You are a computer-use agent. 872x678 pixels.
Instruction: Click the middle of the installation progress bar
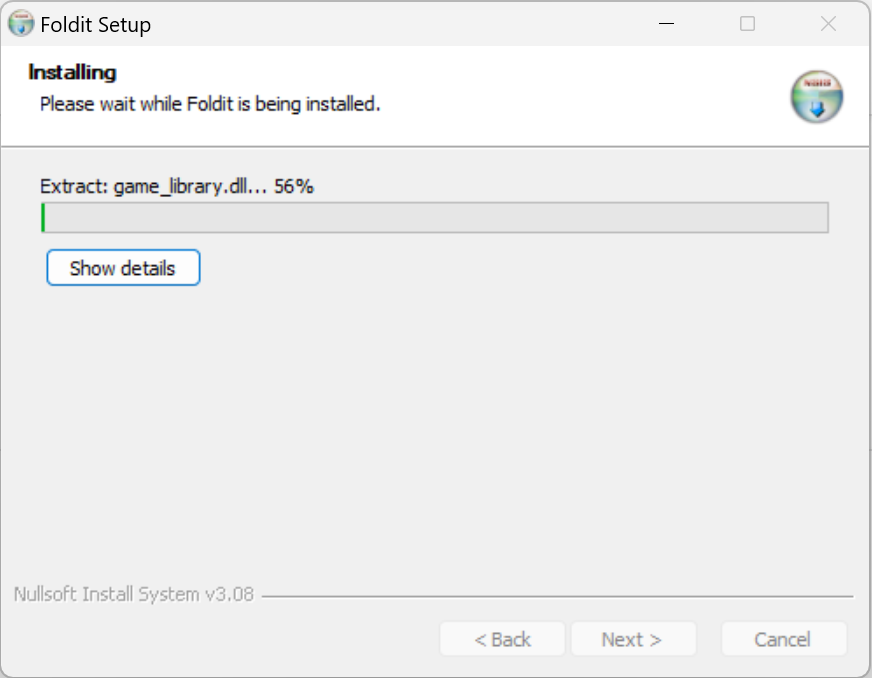(435, 217)
